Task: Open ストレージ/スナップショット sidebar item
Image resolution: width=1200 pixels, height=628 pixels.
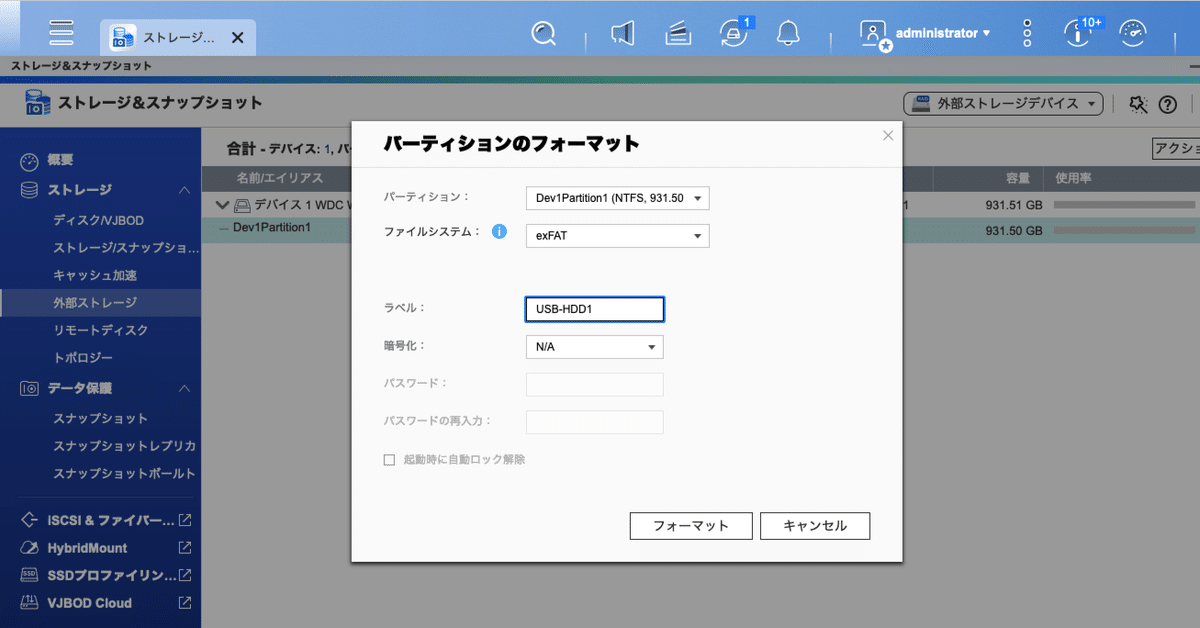Action: point(126,247)
